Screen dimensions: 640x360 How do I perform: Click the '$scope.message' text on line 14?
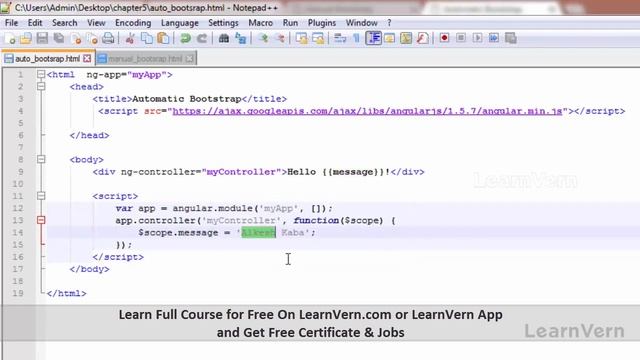click(x=178, y=233)
